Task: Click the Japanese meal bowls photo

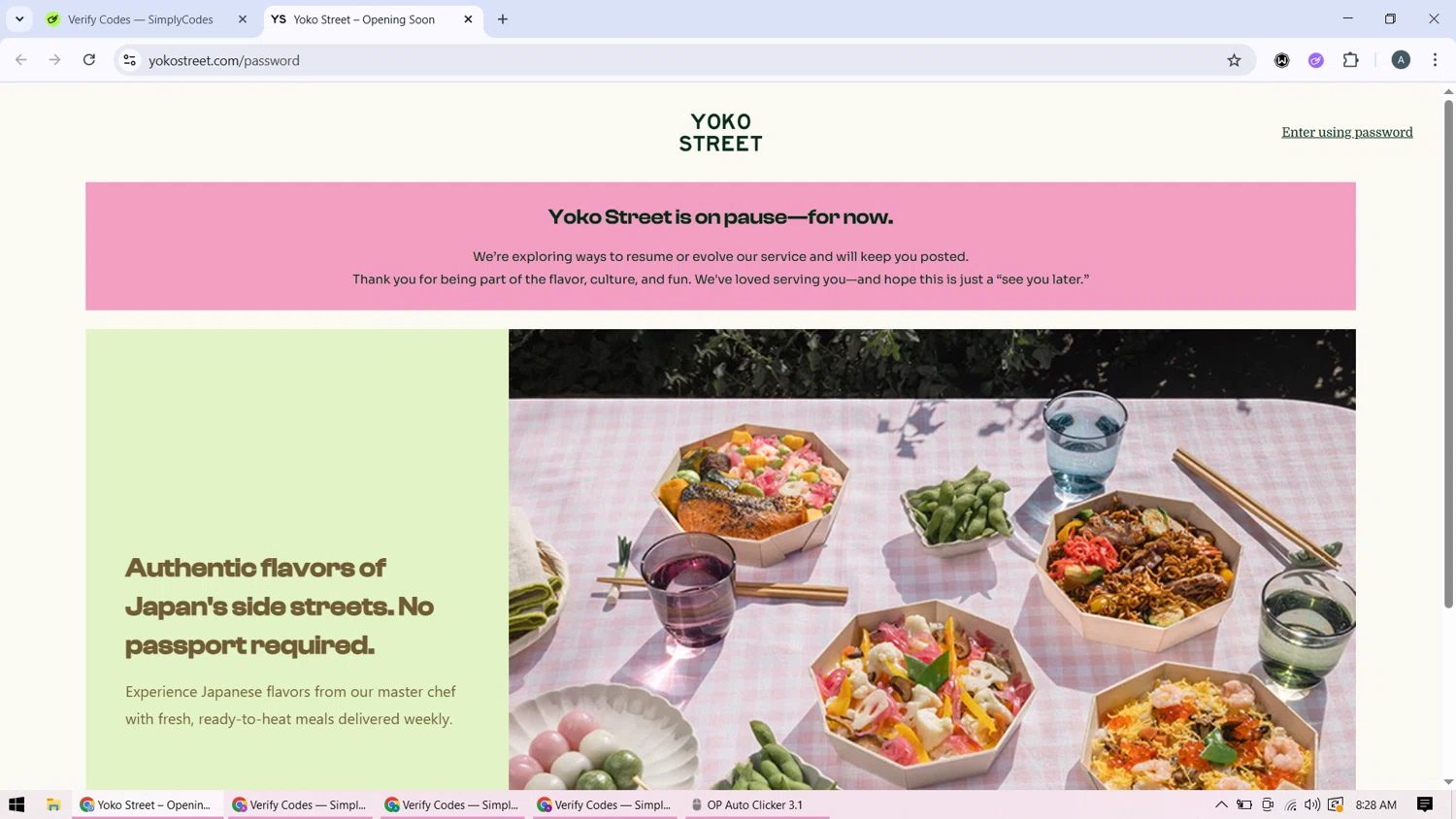Action: click(x=932, y=559)
